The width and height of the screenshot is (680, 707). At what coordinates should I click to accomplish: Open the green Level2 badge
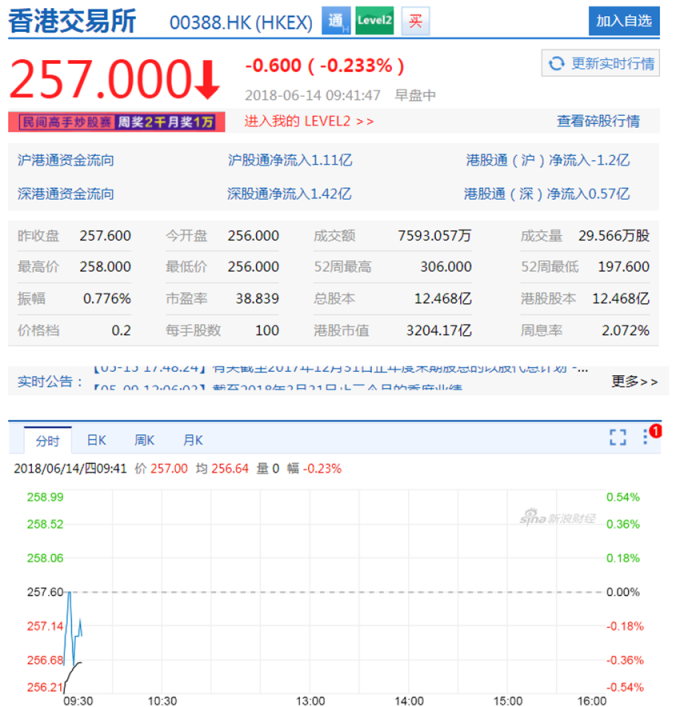pyautogui.click(x=374, y=21)
